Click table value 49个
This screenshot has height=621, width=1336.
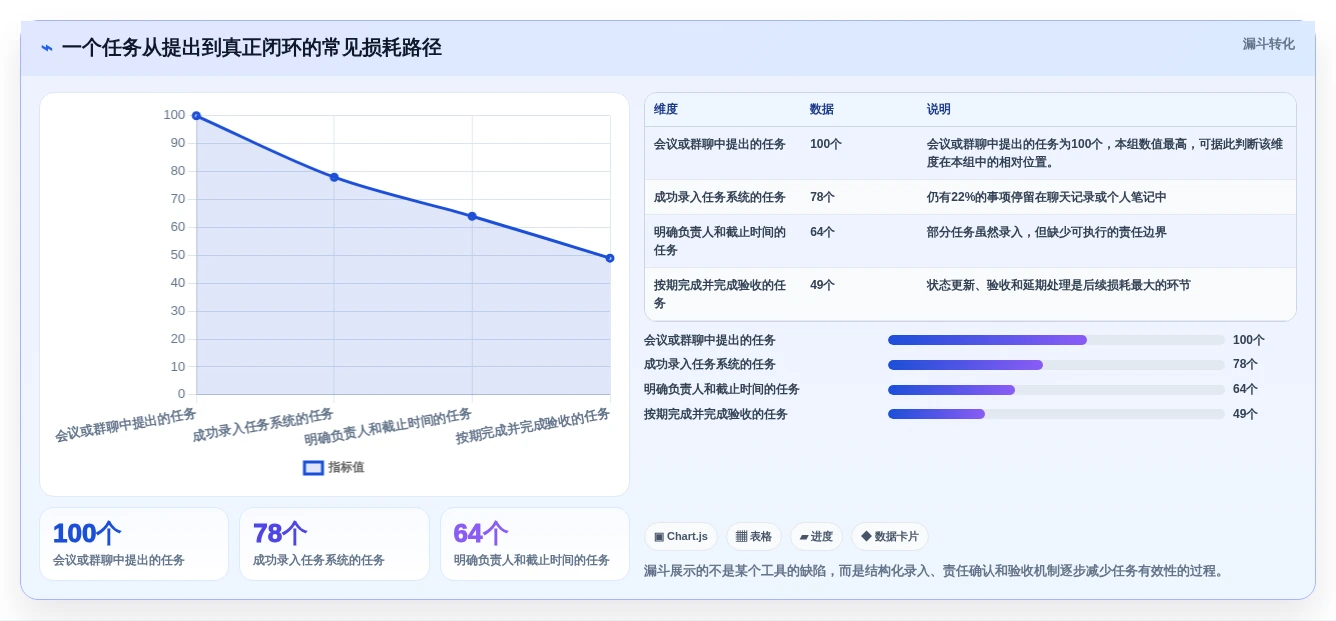click(822, 285)
